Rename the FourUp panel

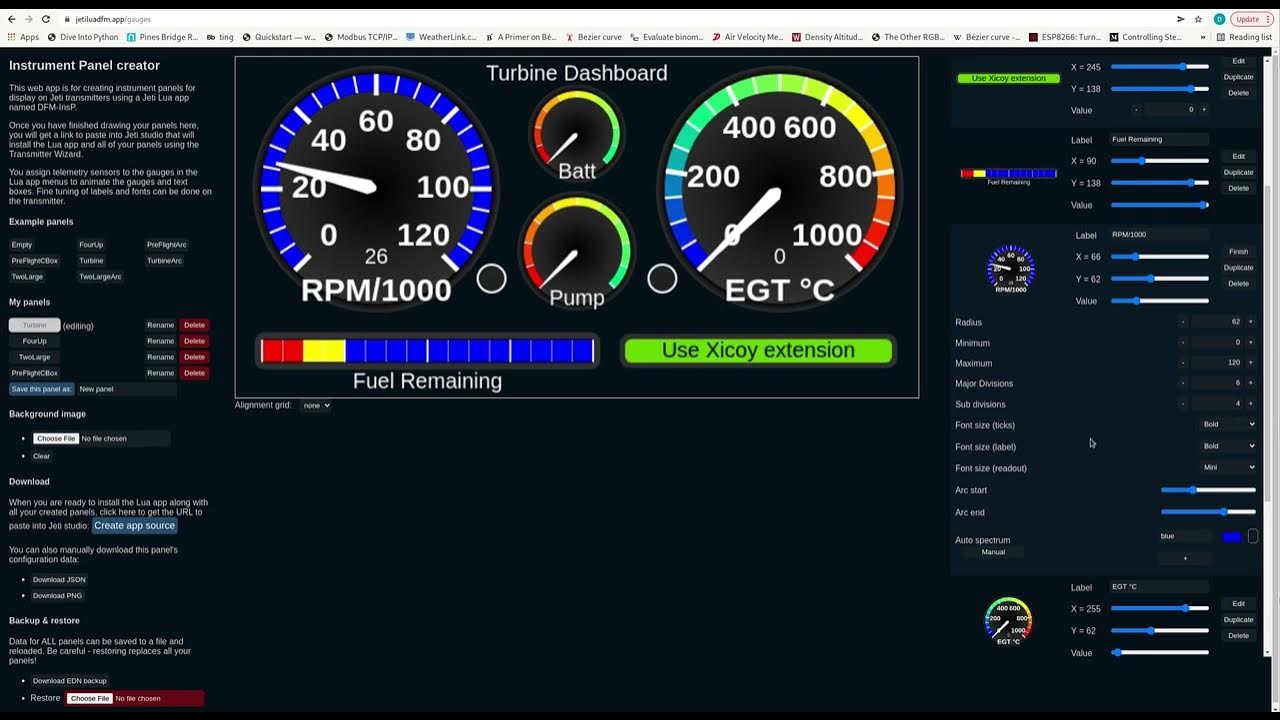tap(160, 341)
